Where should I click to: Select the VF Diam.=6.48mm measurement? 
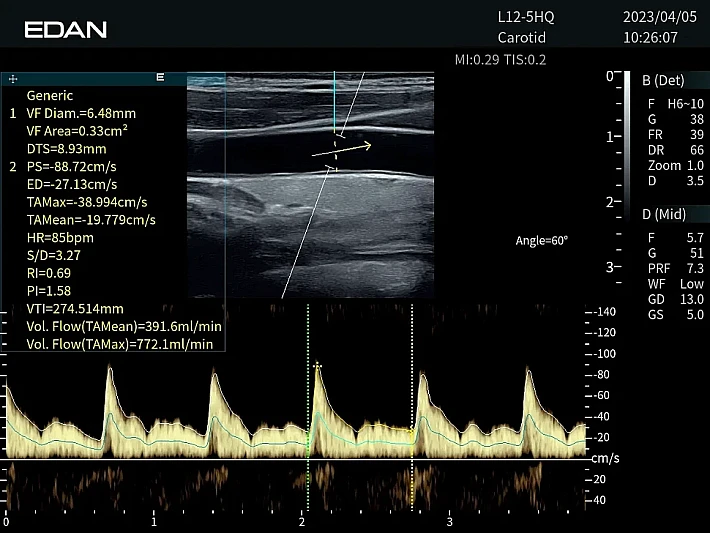[76, 113]
